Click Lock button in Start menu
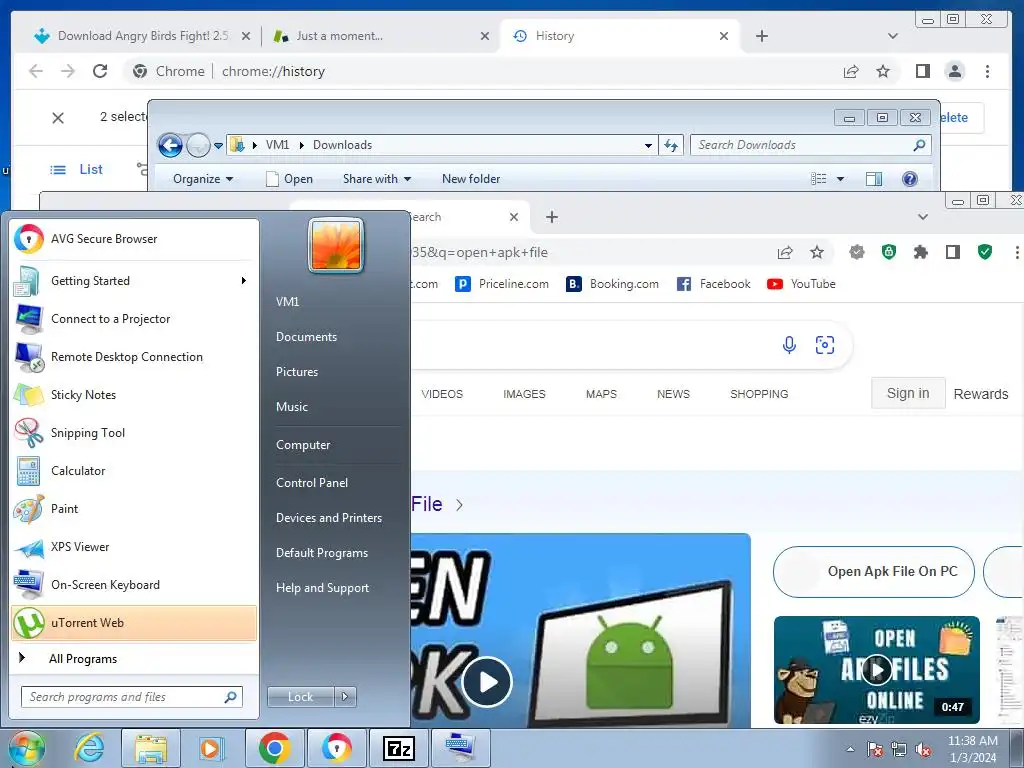 (301, 697)
